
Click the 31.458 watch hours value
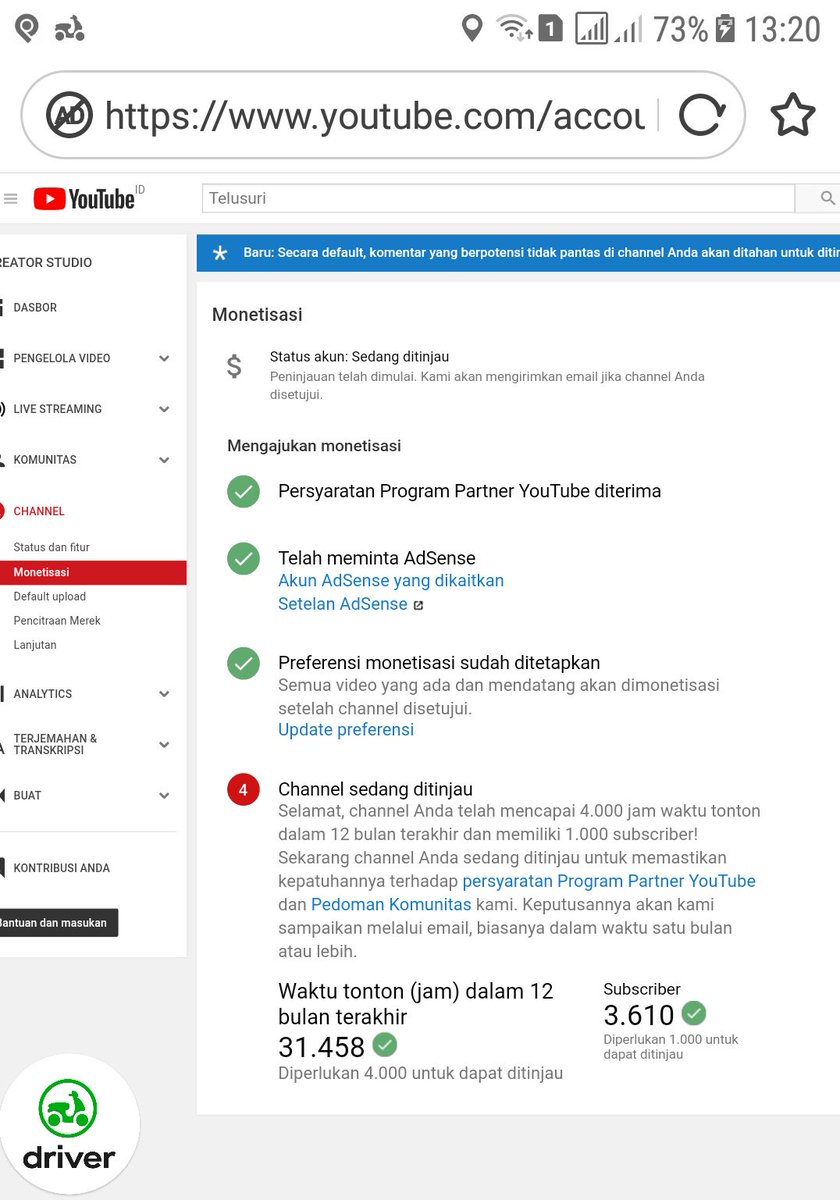point(321,1047)
